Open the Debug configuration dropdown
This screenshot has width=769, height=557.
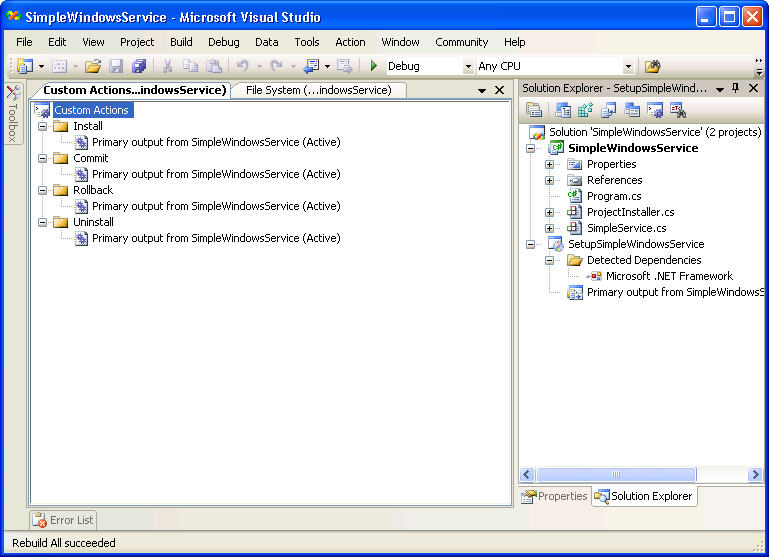point(468,66)
